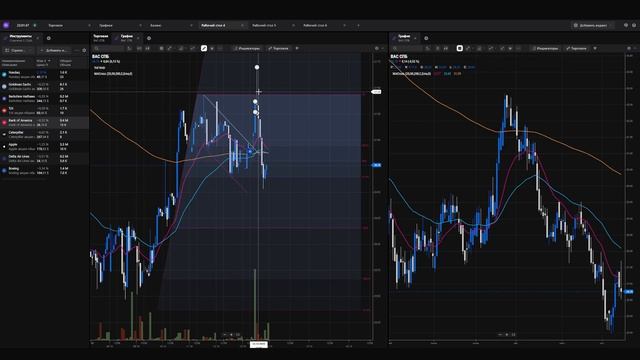Open Индикаторы in the left chart toolbar

pyautogui.click(x=247, y=48)
